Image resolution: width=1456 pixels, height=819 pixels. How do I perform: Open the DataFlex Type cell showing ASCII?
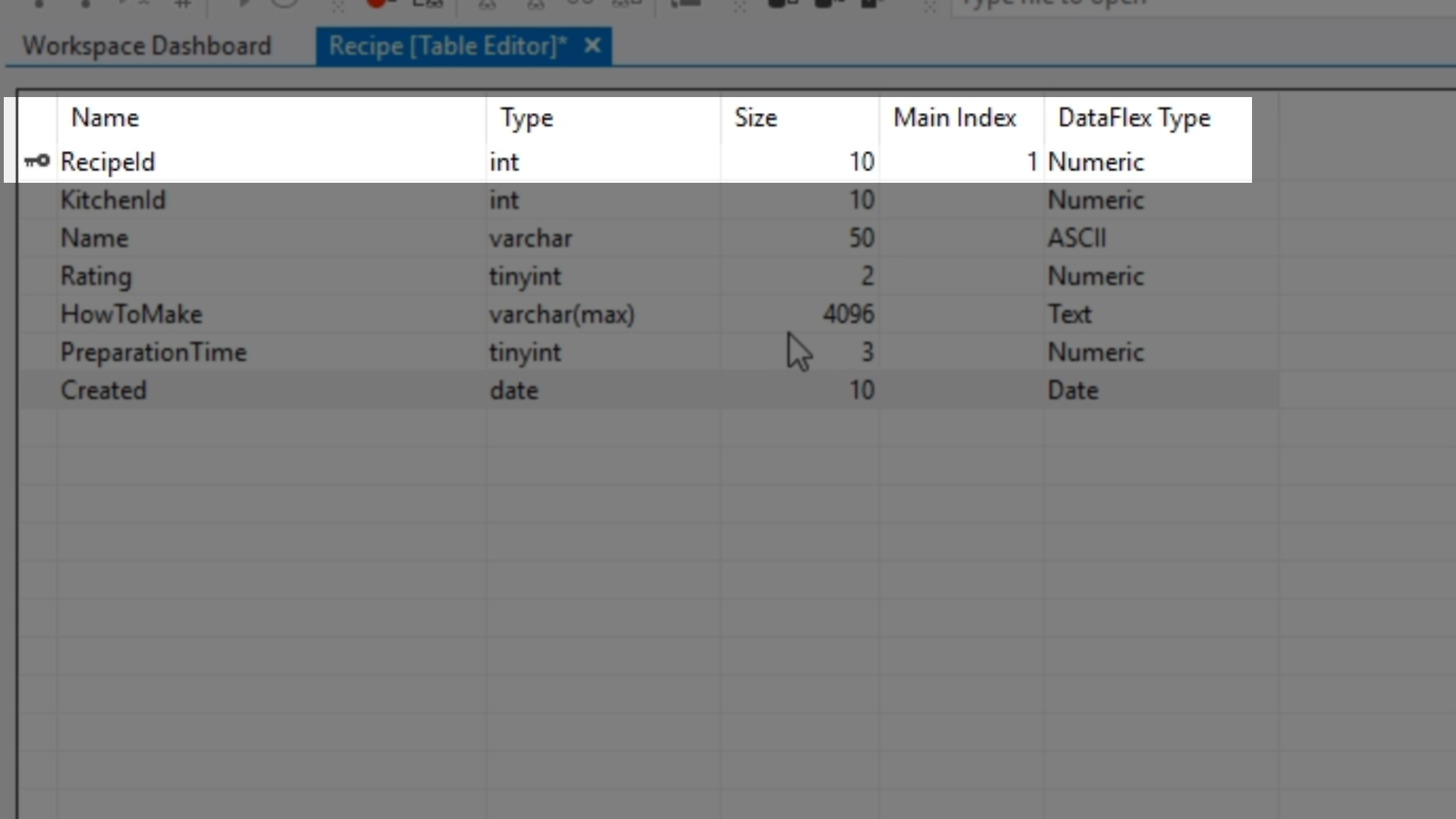pyautogui.click(x=1077, y=238)
